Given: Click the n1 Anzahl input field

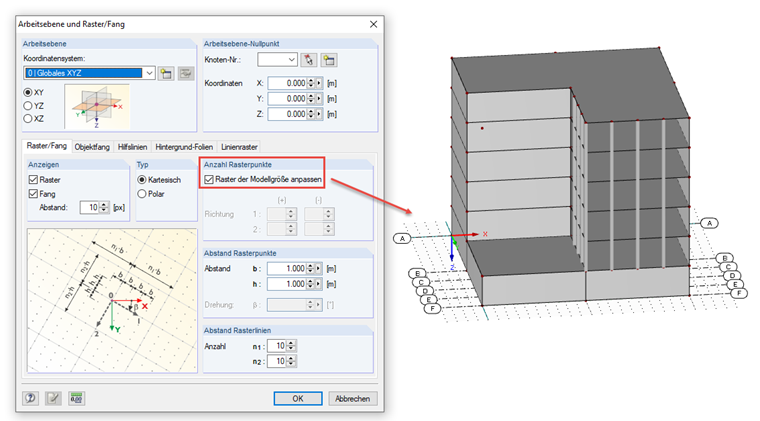Looking at the screenshot, I should click(277, 346).
